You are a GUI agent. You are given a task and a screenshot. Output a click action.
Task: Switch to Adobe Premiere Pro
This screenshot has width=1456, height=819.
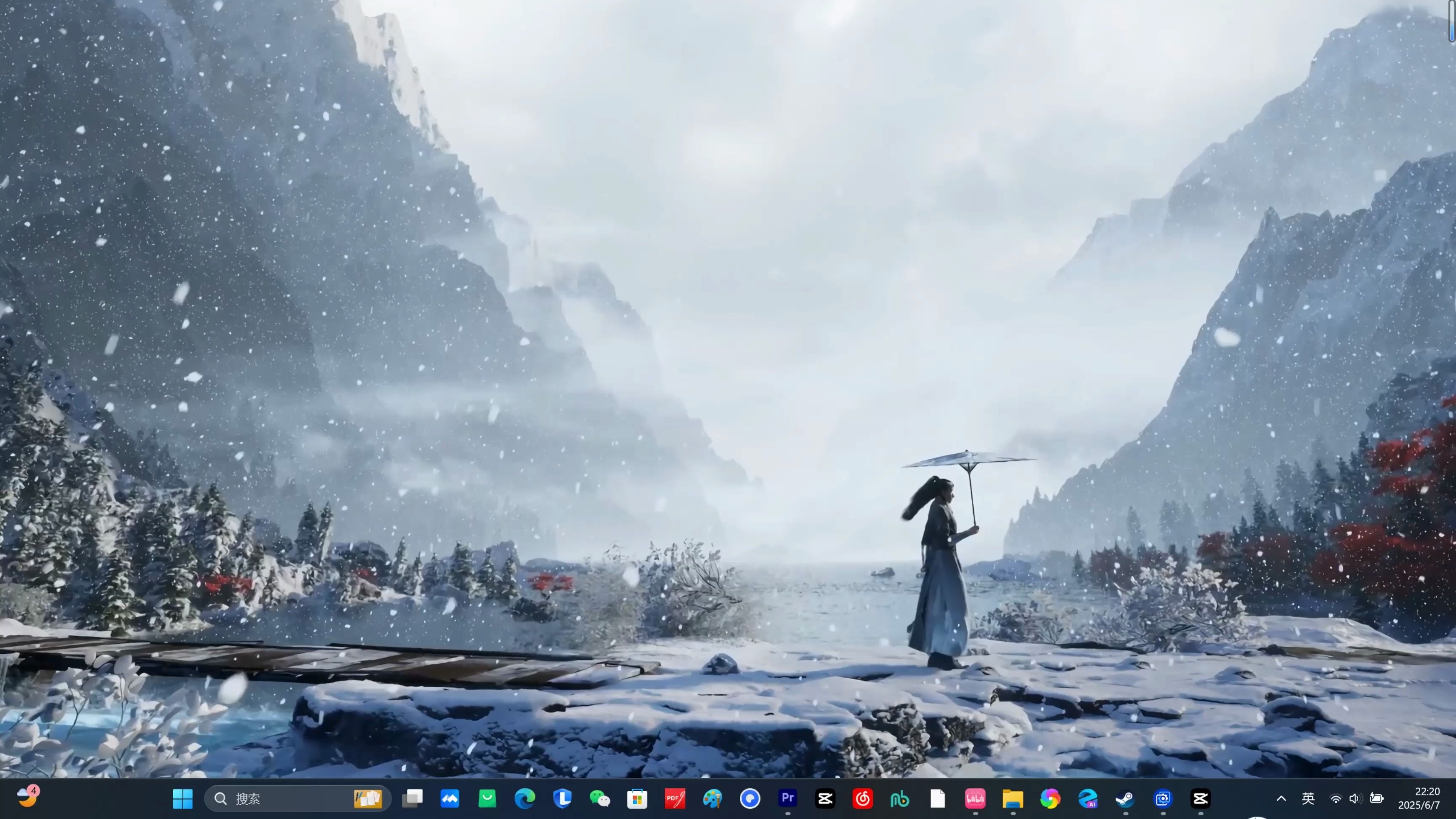click(788, 798)
